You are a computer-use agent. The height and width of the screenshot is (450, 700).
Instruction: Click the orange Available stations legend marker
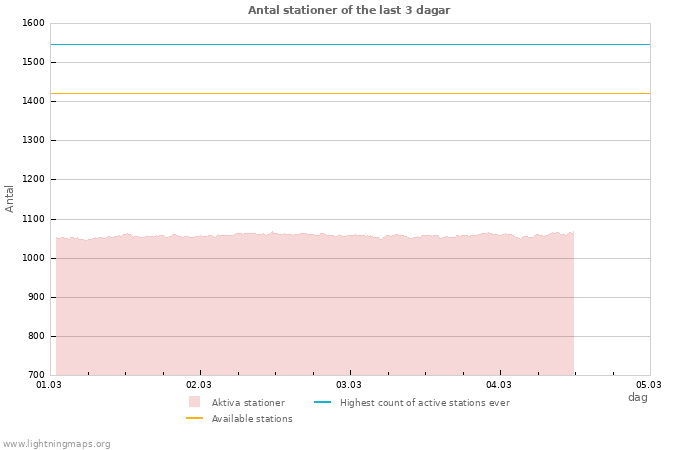coord(194,418)
